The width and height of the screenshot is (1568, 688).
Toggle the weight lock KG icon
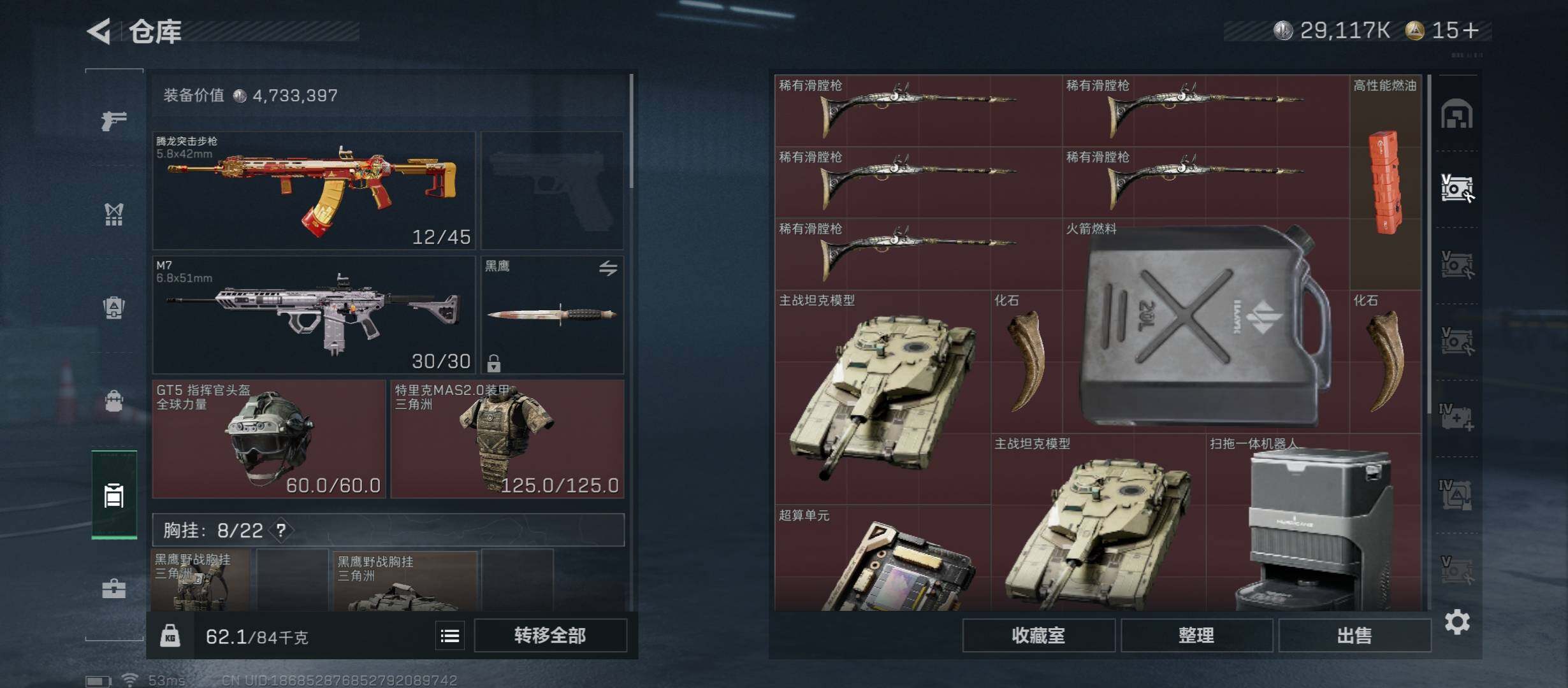coord(170,636)
